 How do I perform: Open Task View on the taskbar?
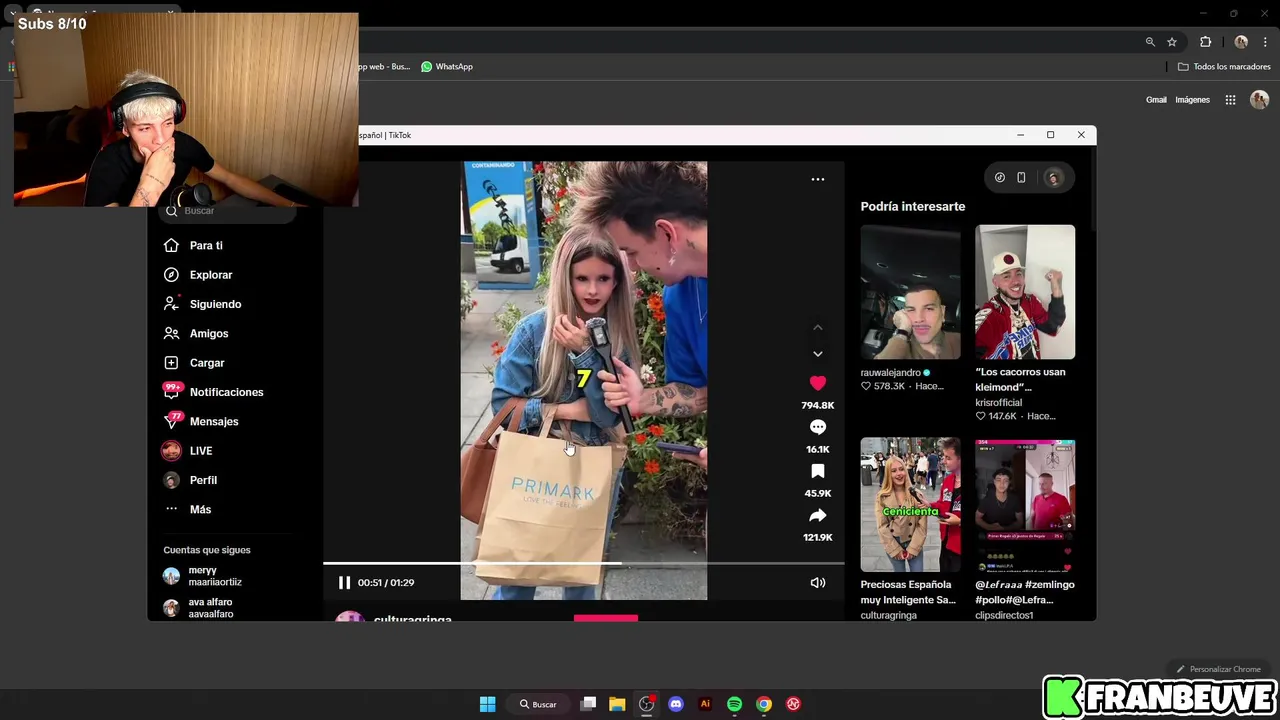[x=588, y=704]
